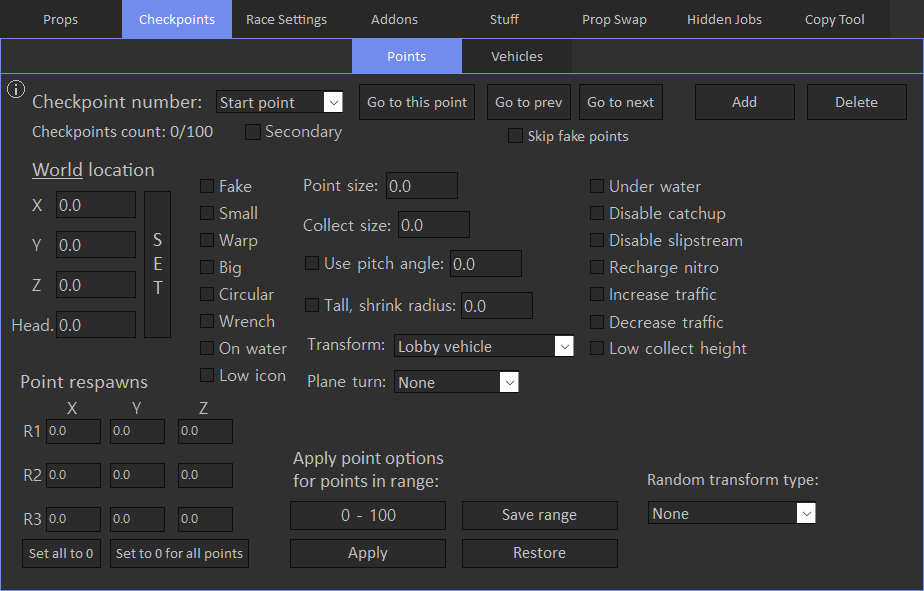The width and height of the screenshot is (924, 591).
Task: Enable the Wrench checkbox
Action: click(x=207, y=321)
